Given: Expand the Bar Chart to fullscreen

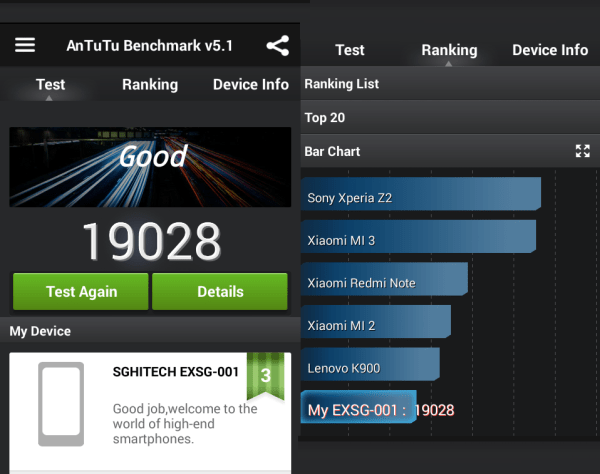Looking at the screenshot, I should pyautogui.click(x=582, y=151).
